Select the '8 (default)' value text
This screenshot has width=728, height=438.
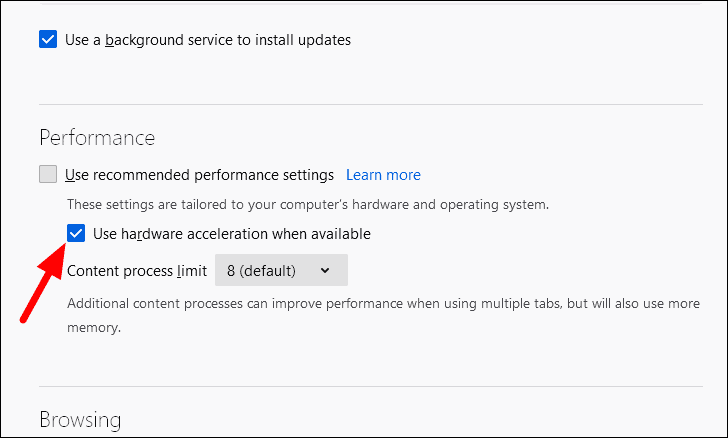pos(261,270)
